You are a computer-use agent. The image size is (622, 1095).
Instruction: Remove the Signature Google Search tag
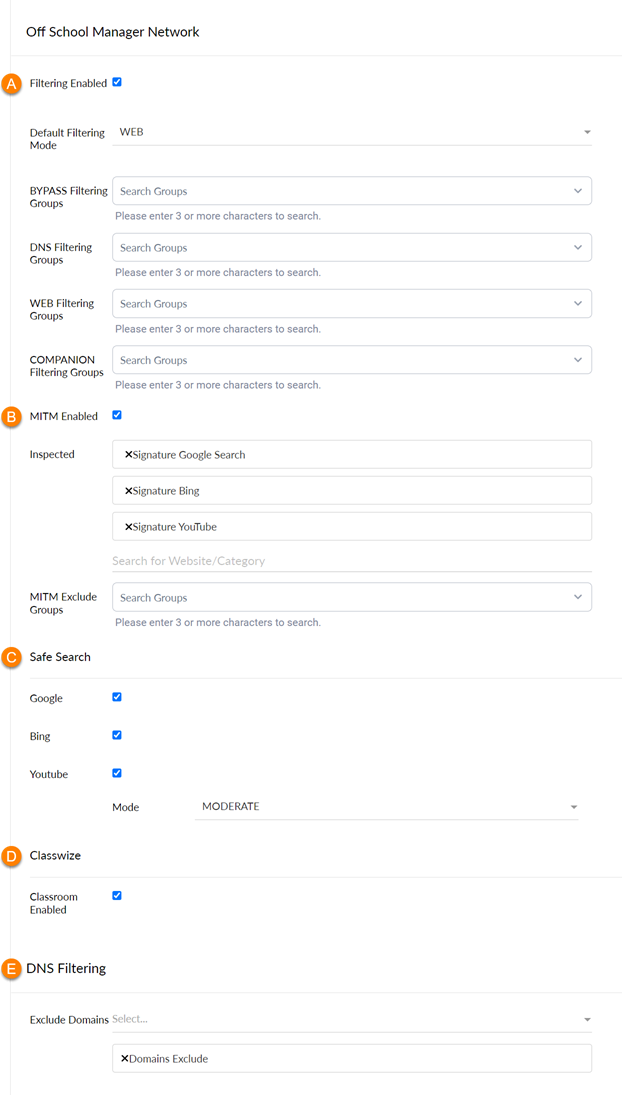[x=128, y=455]
